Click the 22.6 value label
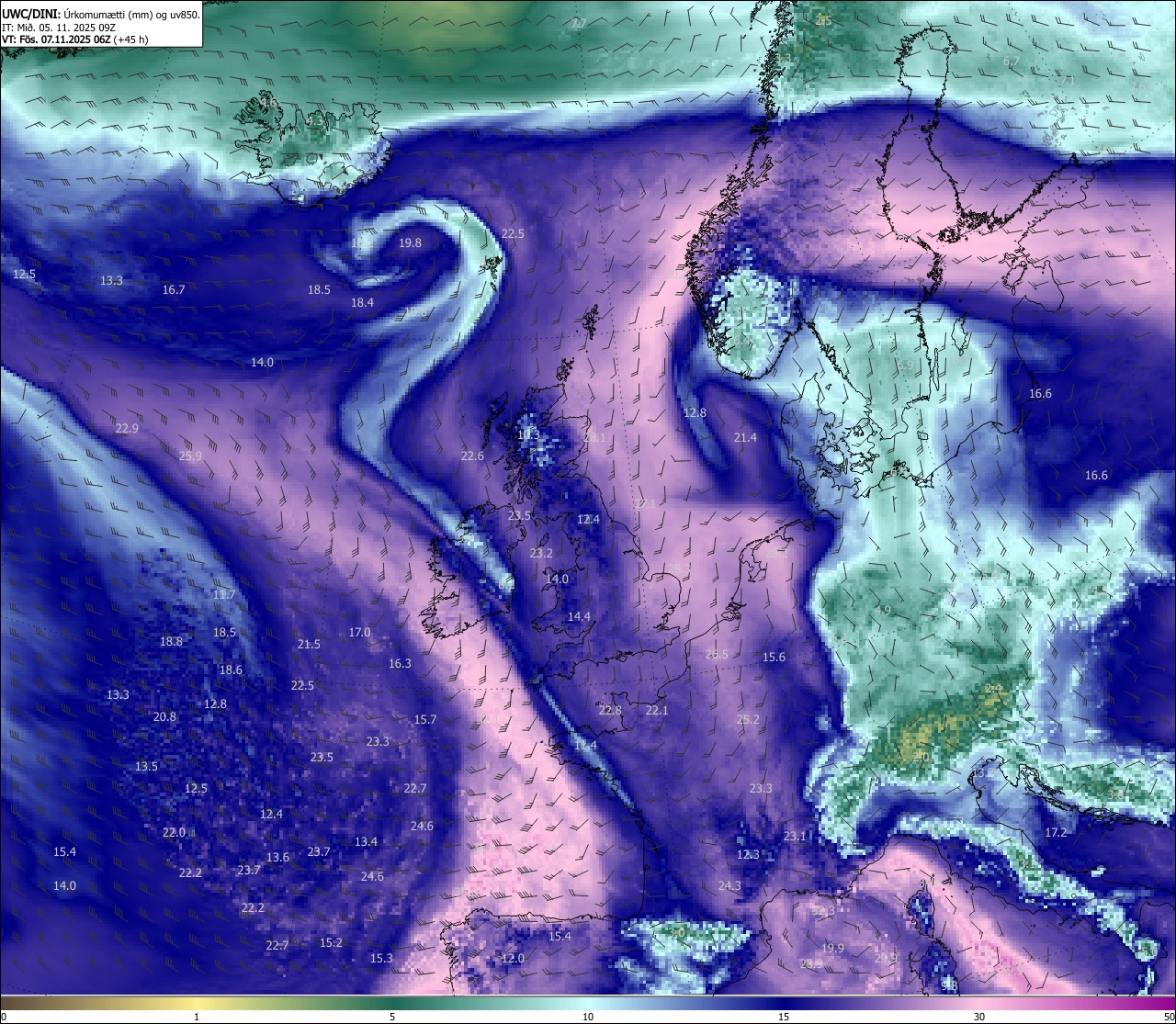Image resolution: width=1176 pixels, height=1024 pixels. click(472, 456)
